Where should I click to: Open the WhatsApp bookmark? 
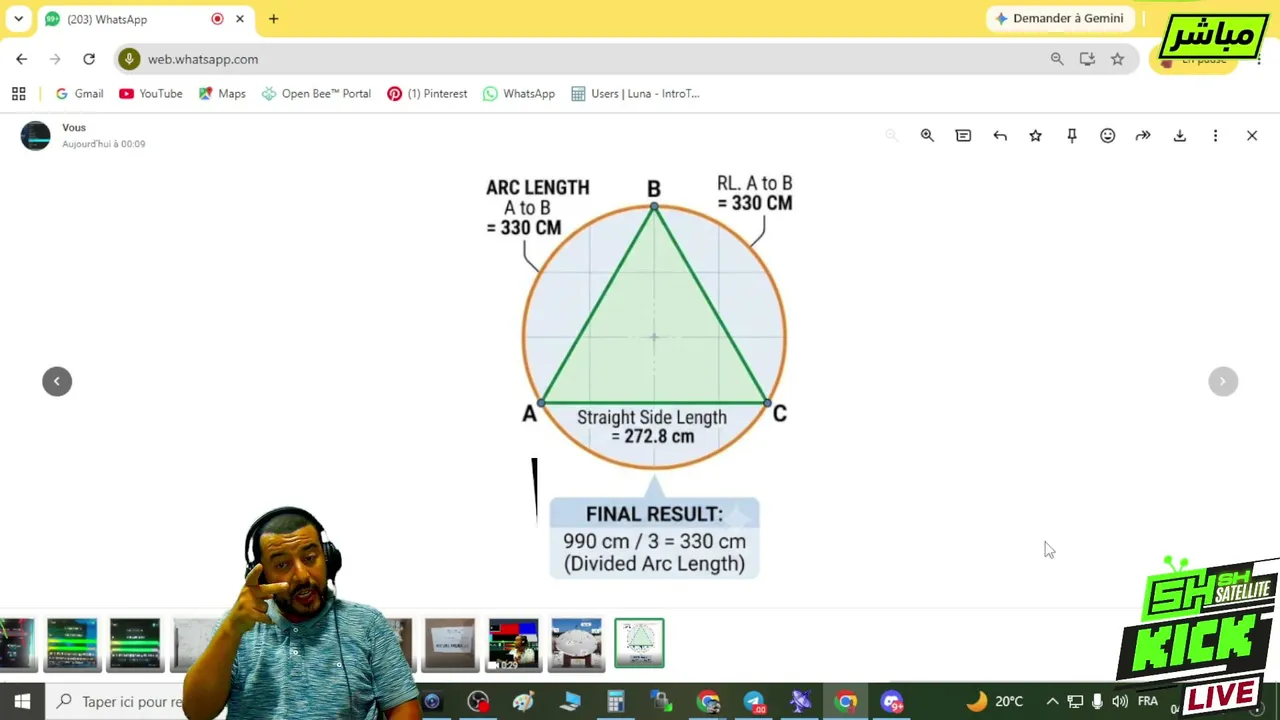pyautogui.click(x=519, y=94)
